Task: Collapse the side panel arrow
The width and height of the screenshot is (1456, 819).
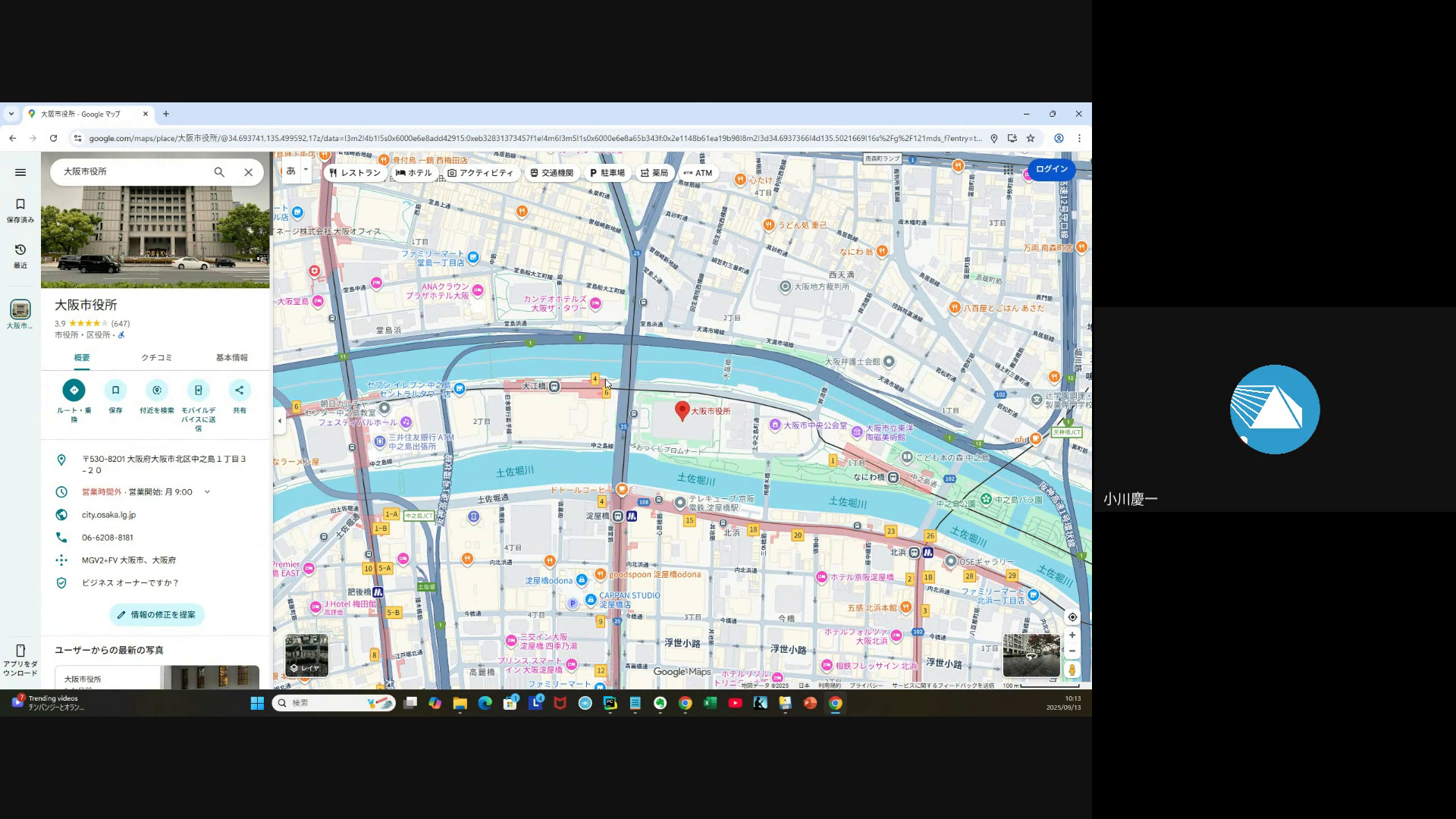Action: click(x=279, y=421)
